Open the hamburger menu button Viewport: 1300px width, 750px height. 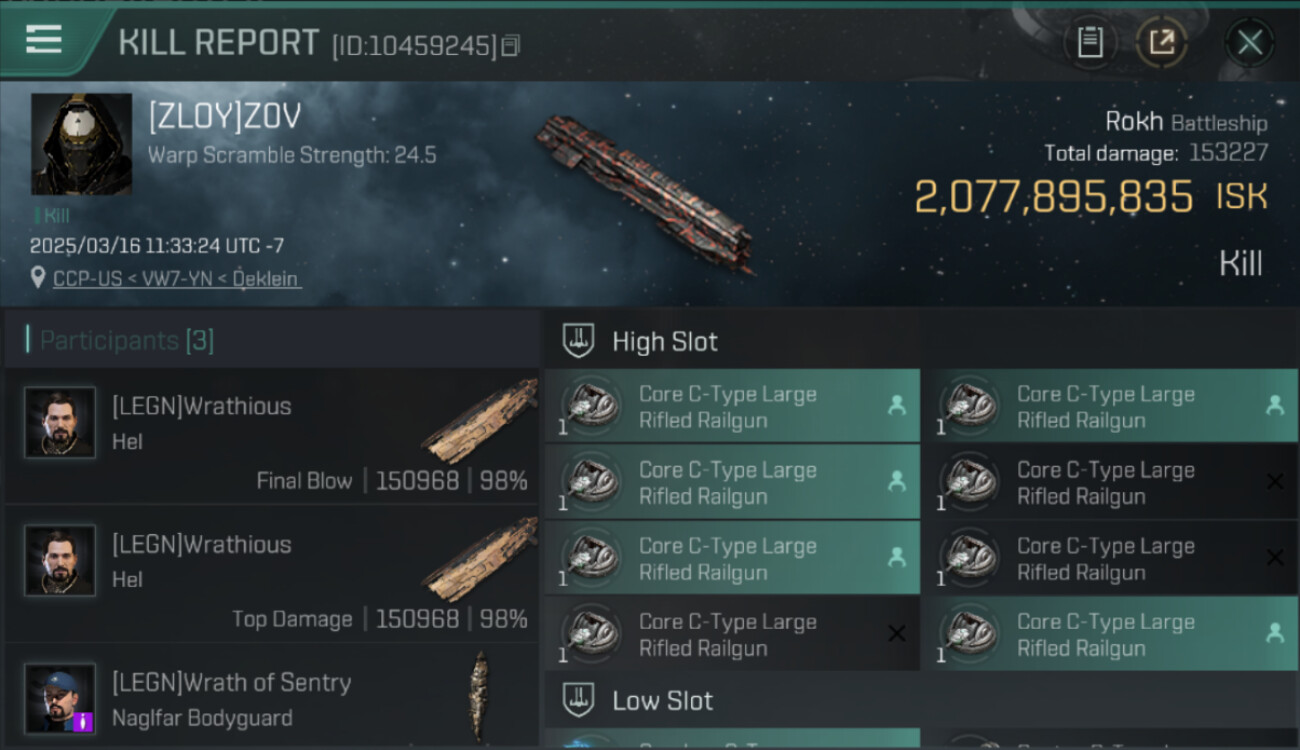44,41
